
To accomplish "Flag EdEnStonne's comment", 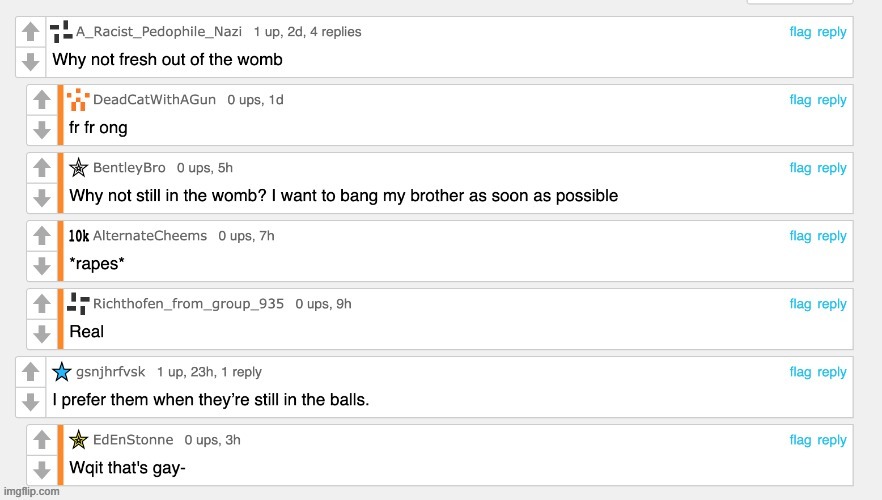I will pos(800,440).
